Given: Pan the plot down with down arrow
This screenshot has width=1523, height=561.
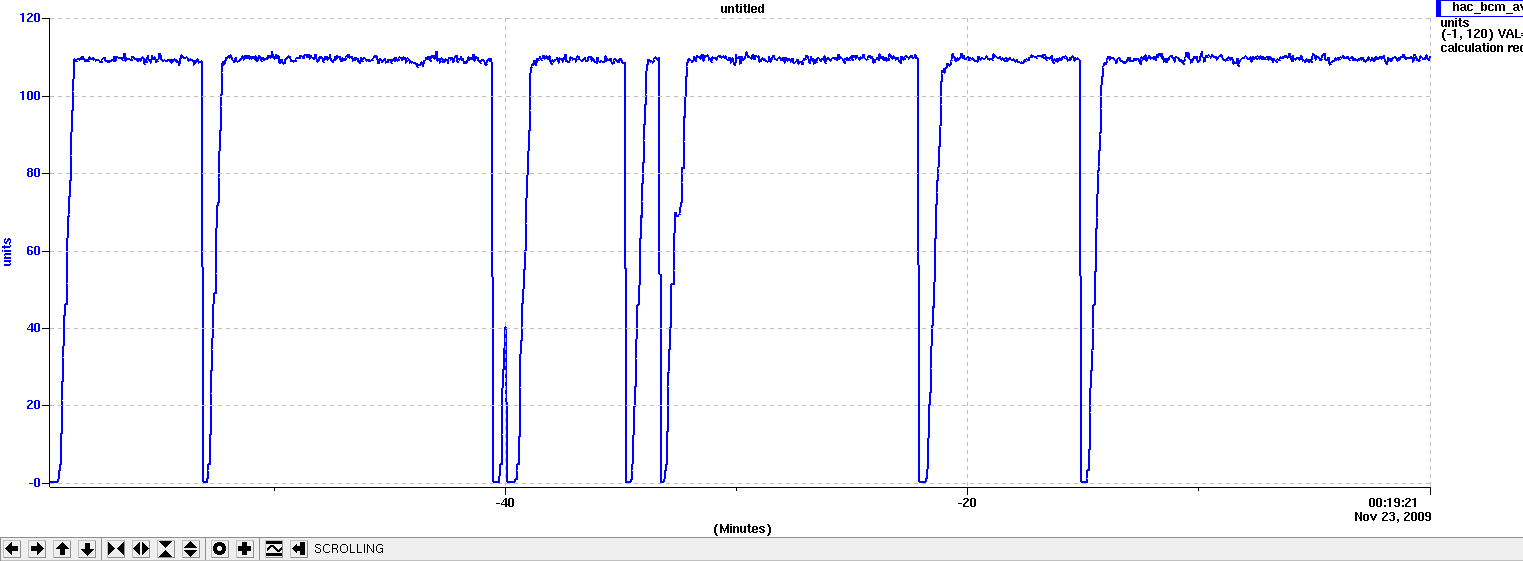Looking at the screenshot, I should (87, 549).
